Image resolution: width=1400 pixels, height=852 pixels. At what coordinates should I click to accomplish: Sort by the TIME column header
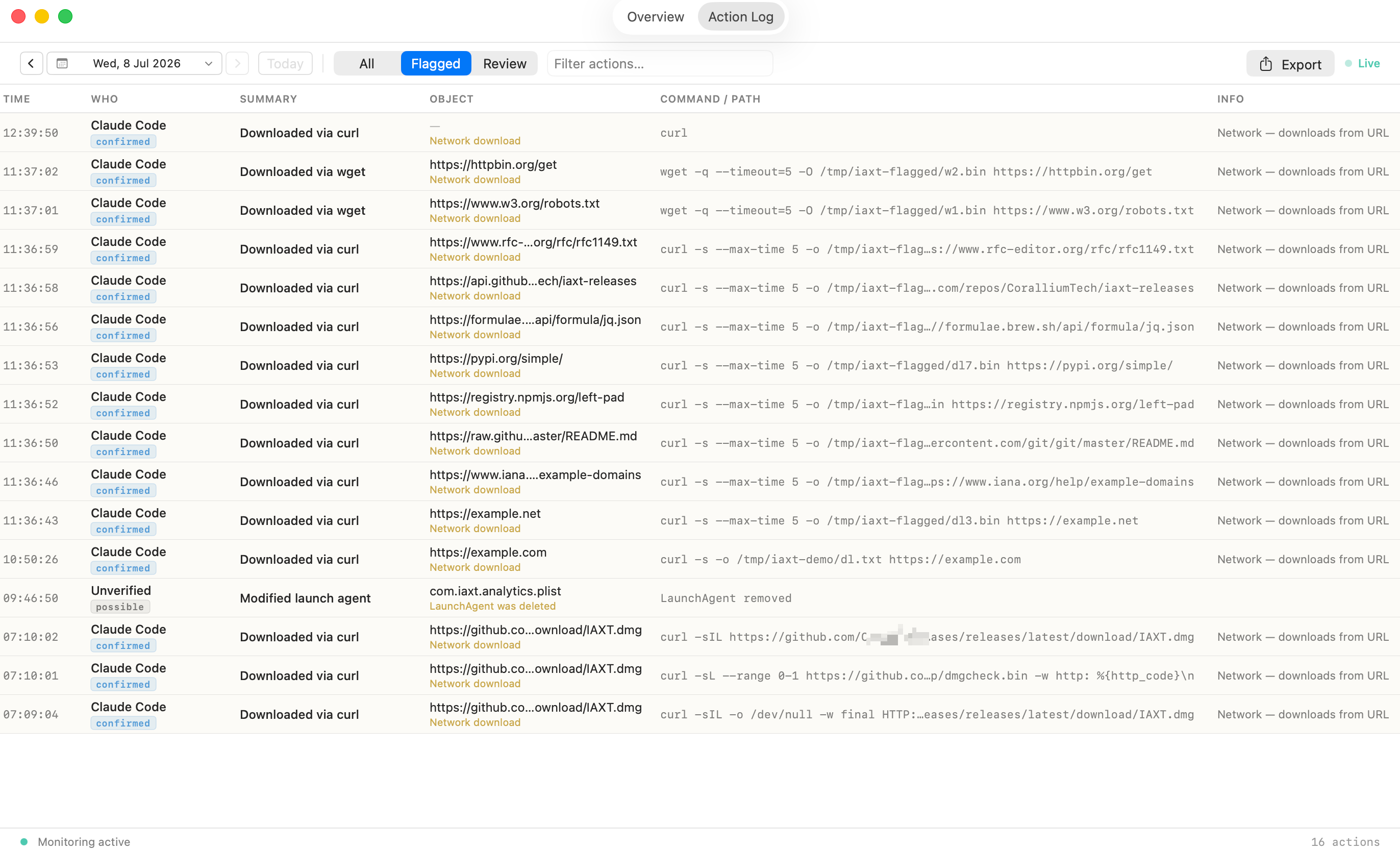[x=16, y=99]
